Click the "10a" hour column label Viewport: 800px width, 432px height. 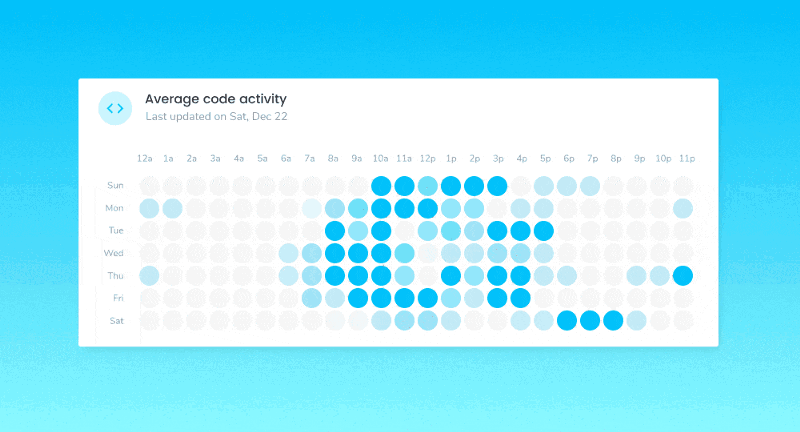click(380, 158)
